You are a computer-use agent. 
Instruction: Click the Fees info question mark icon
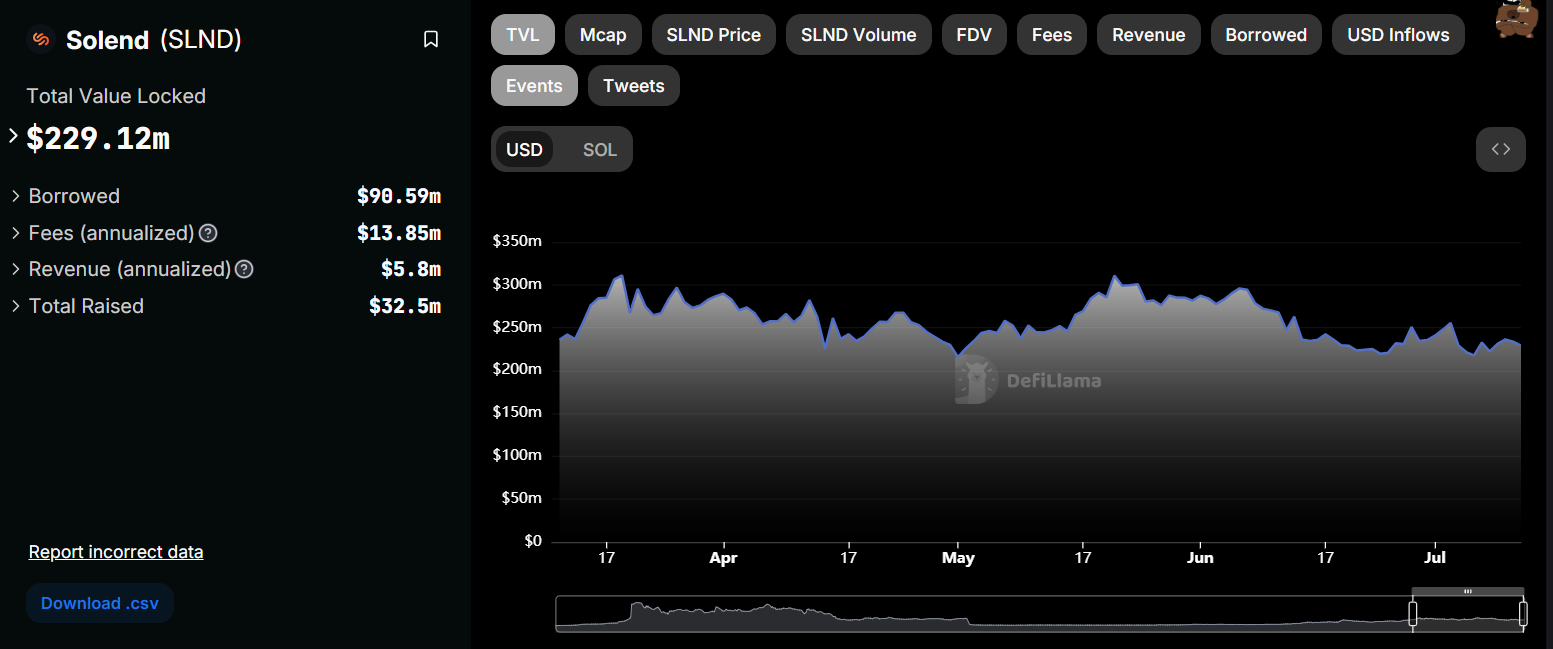coord(208,233)
